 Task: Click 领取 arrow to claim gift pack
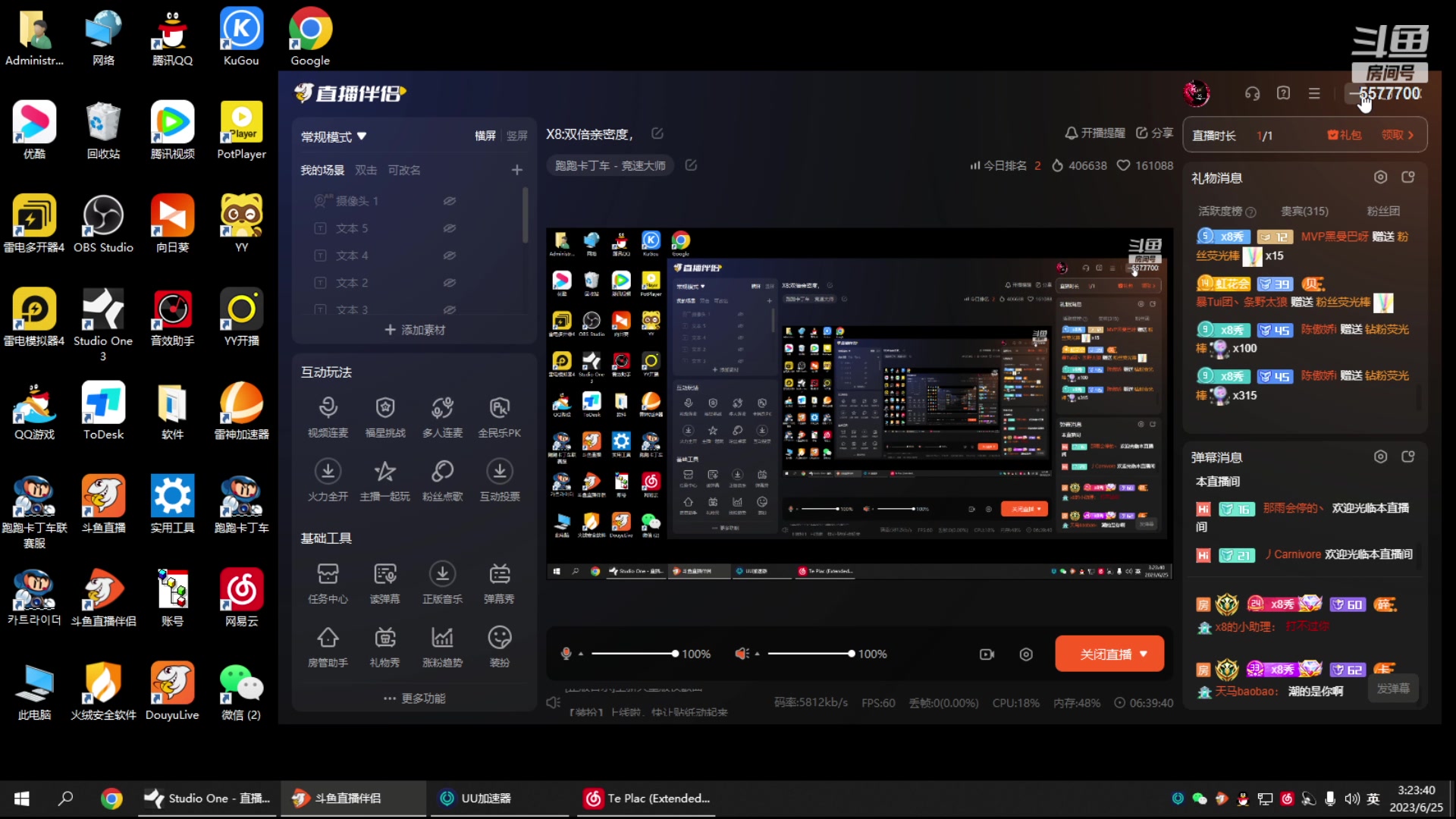[x=1397, y=135]
